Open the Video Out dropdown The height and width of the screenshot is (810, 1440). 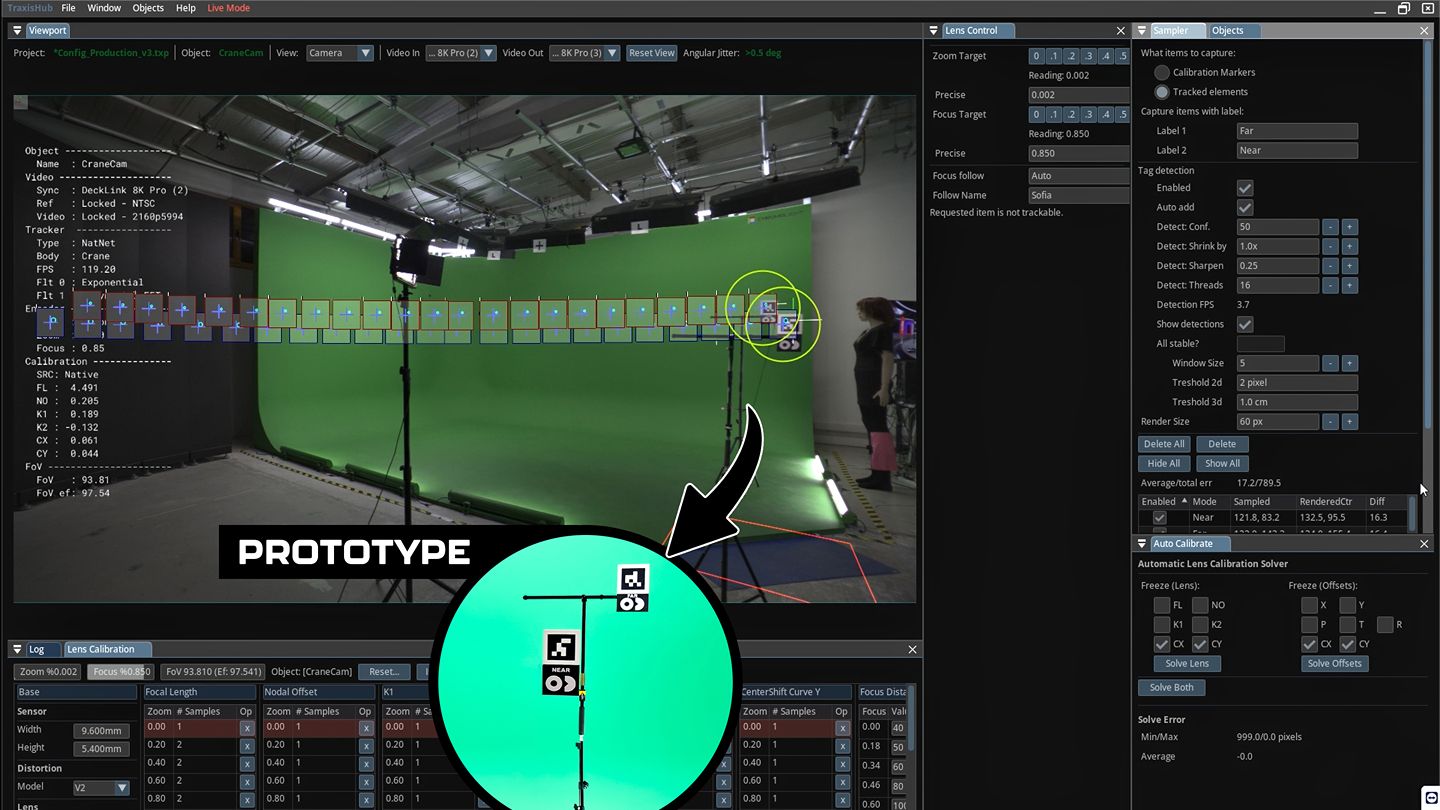tap(585, 53)
